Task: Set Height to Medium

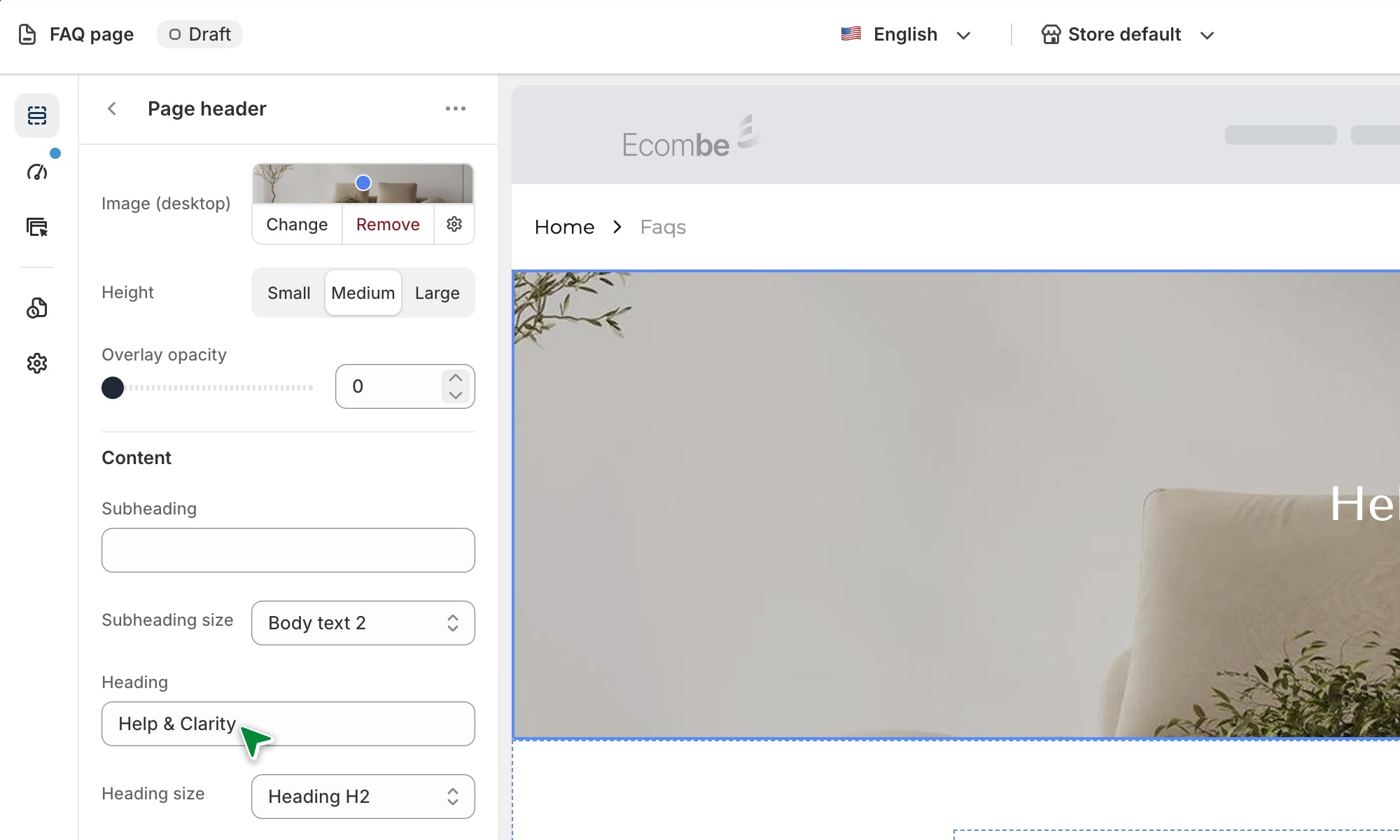Action: click(x=363, y=293)
